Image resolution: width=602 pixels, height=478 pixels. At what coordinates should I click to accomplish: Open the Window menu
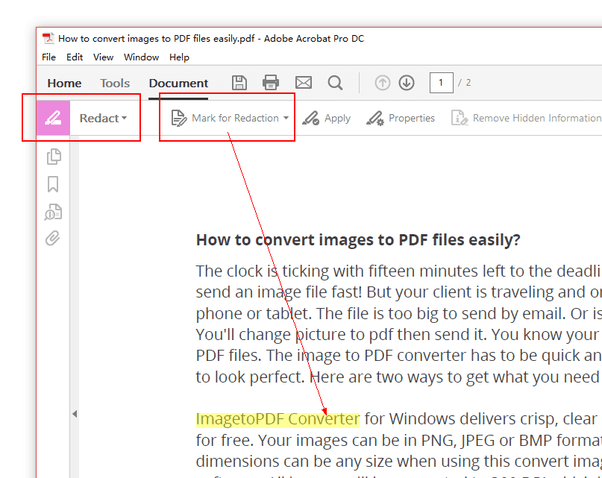pos(141,57)
